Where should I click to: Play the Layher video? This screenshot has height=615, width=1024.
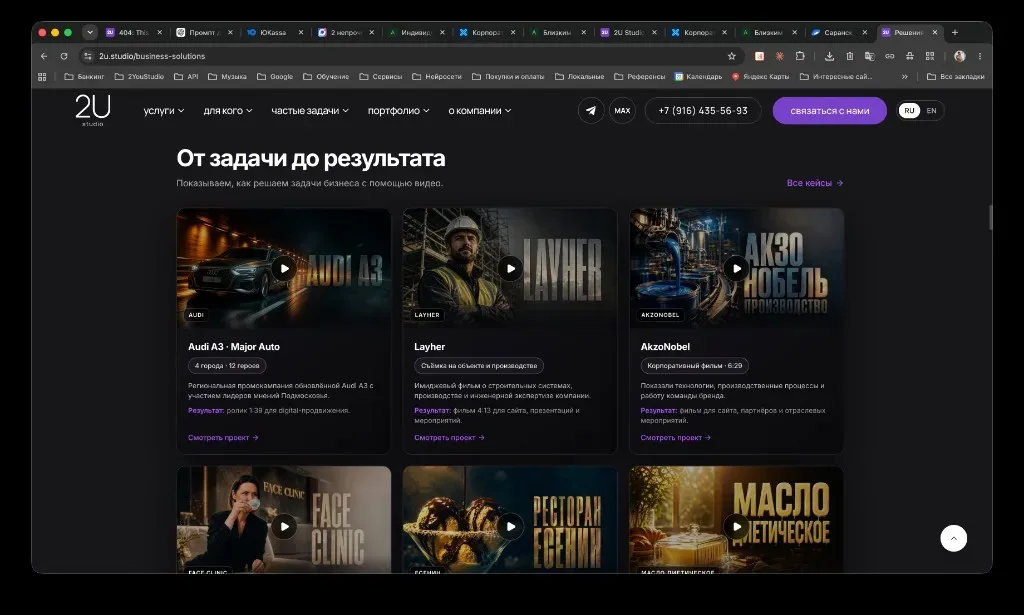510,268
